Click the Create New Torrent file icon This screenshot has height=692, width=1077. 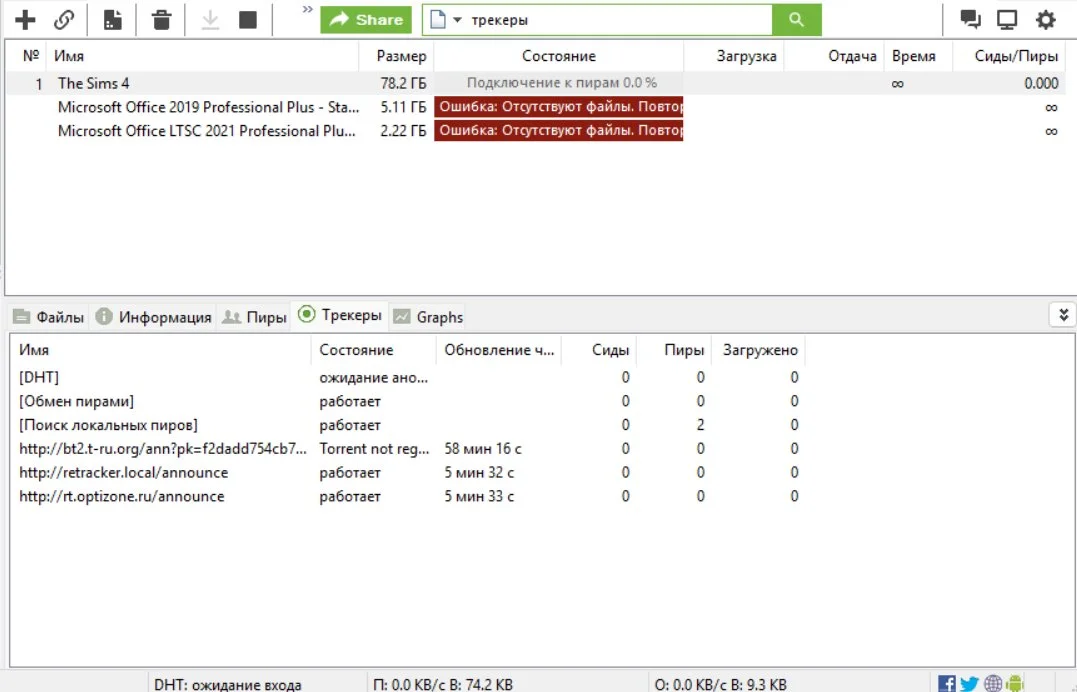tap(113, 19)
